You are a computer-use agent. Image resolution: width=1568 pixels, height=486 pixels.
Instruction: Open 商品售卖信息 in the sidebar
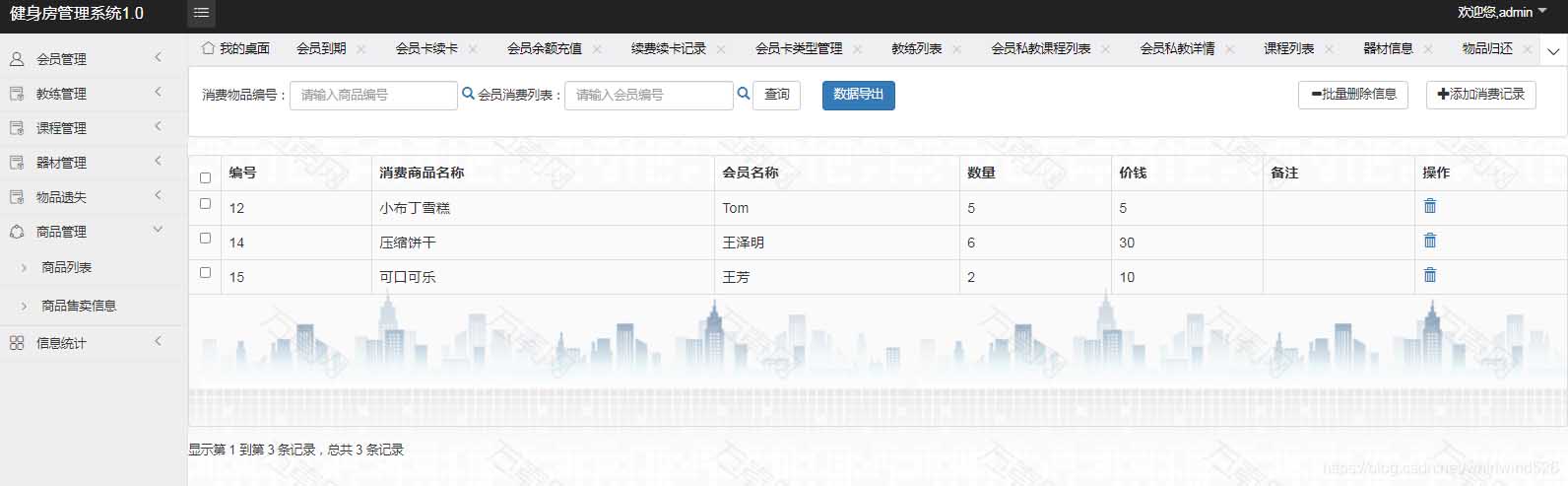(x=79, y=306)
